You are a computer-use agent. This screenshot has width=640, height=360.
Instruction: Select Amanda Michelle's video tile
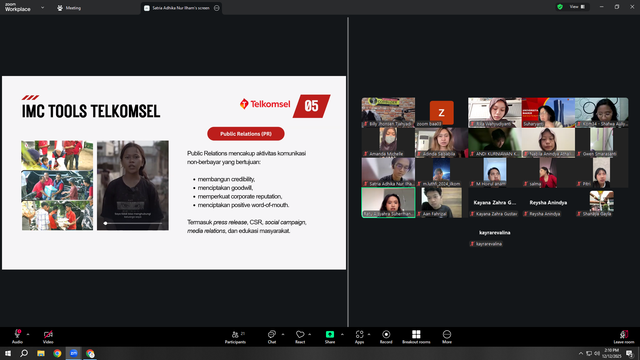pos(388,142)
